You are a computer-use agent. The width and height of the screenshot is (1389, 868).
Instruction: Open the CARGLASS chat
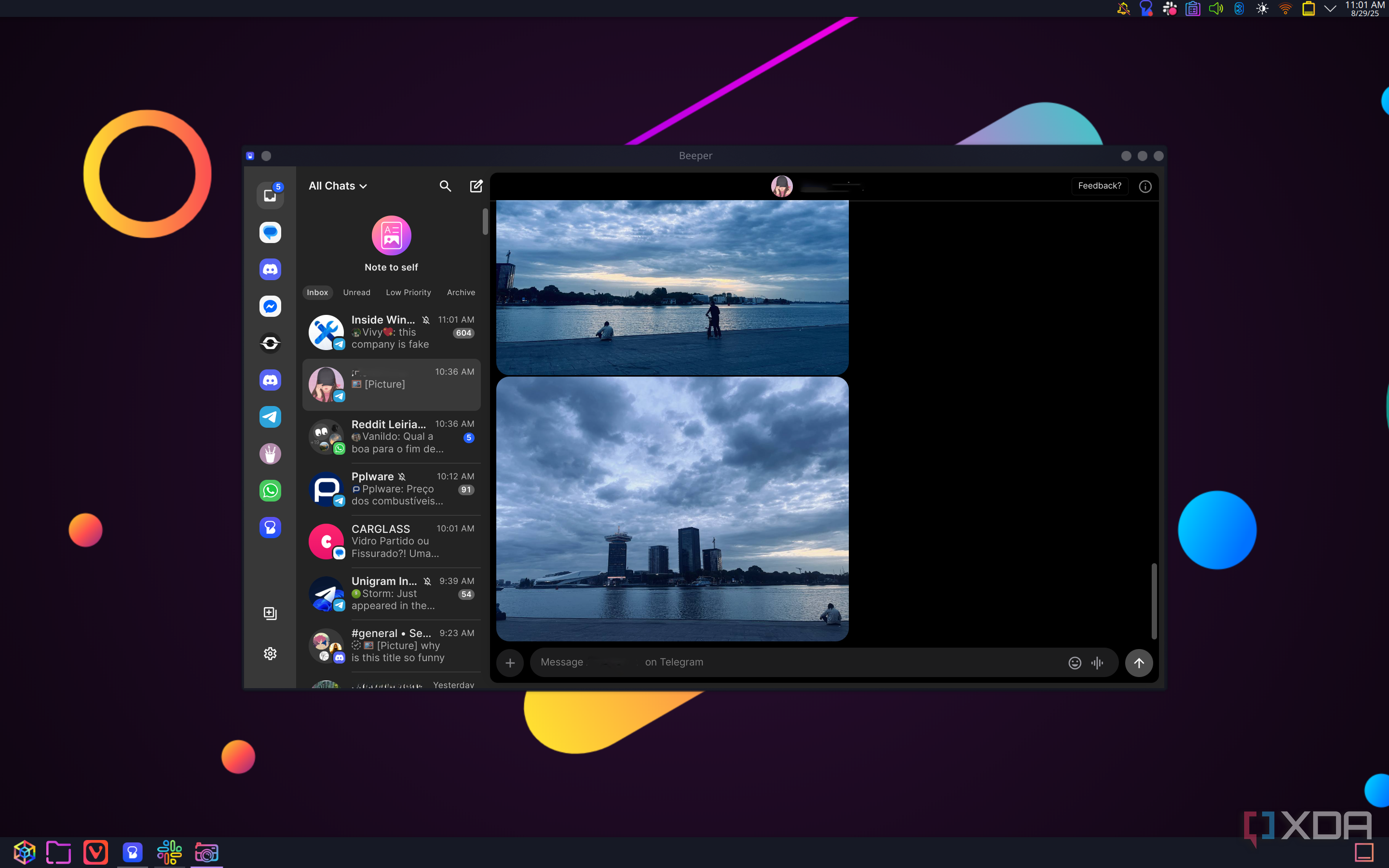tap(392, 541)
